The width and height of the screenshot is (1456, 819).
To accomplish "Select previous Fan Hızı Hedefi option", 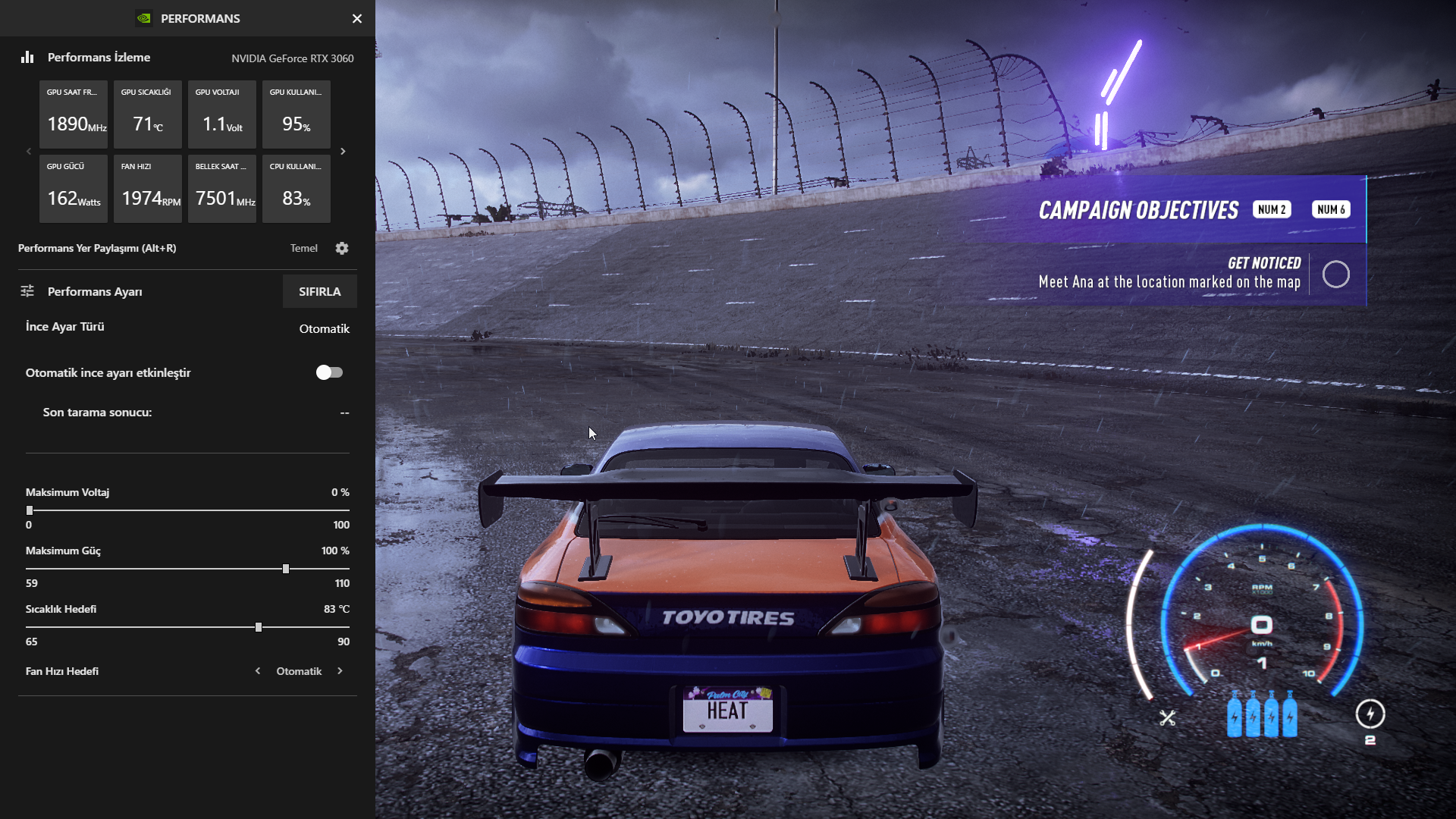I will 258,671.
